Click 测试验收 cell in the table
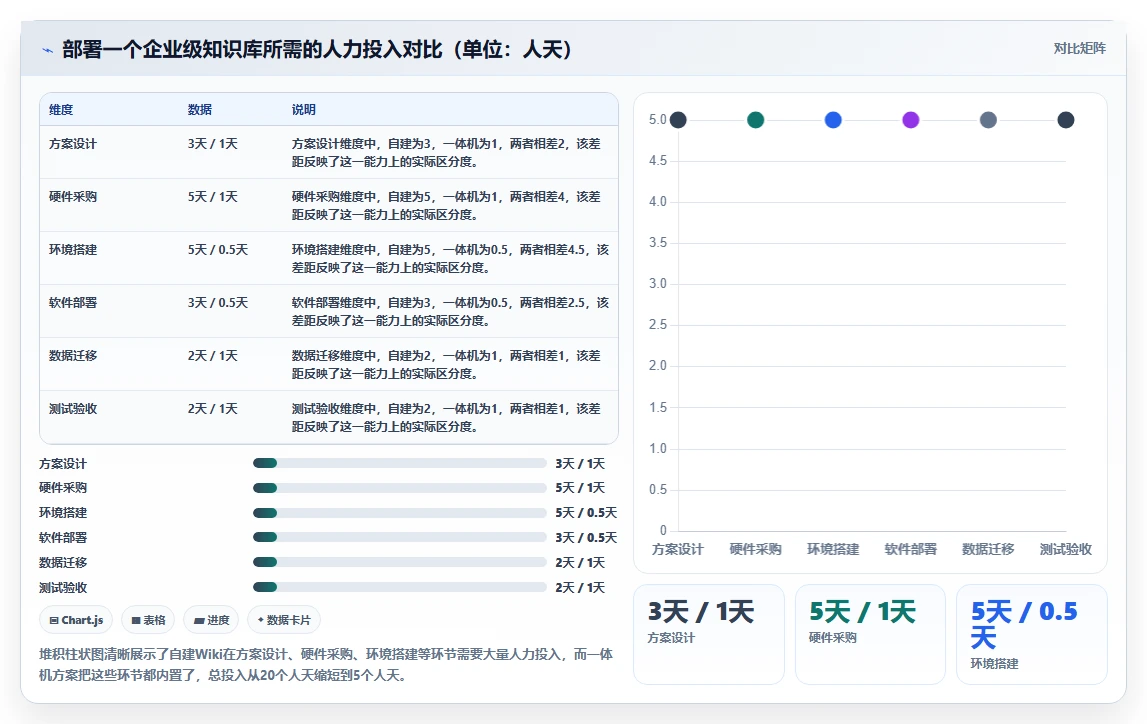The height and width of the screenshot is (724, 1147). coord(72,409)
